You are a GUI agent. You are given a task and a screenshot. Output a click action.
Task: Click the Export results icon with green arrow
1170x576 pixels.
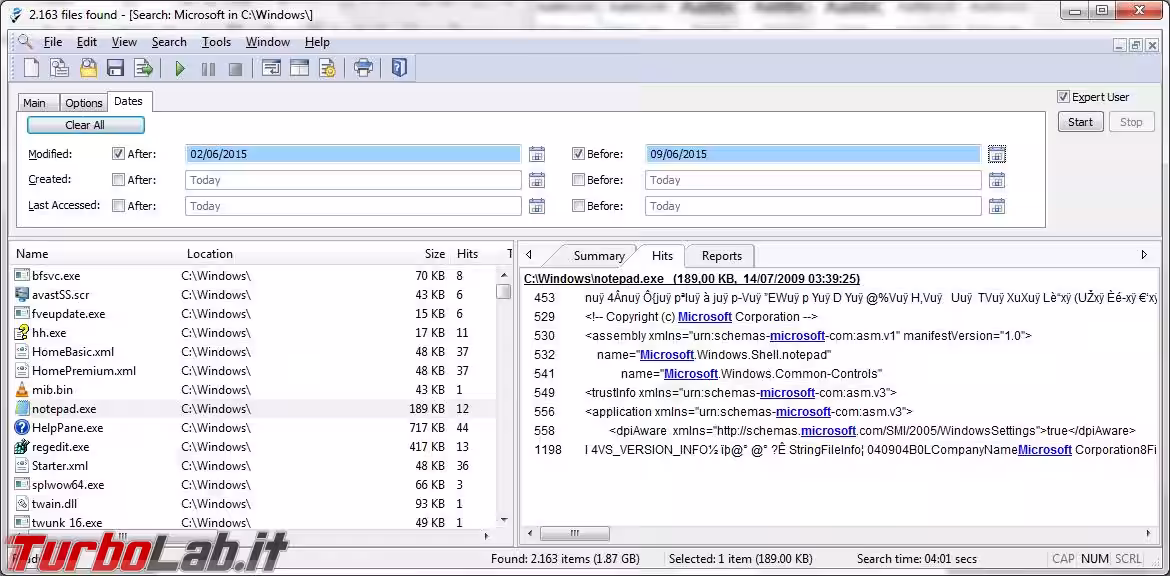click(x=143, y=69)
